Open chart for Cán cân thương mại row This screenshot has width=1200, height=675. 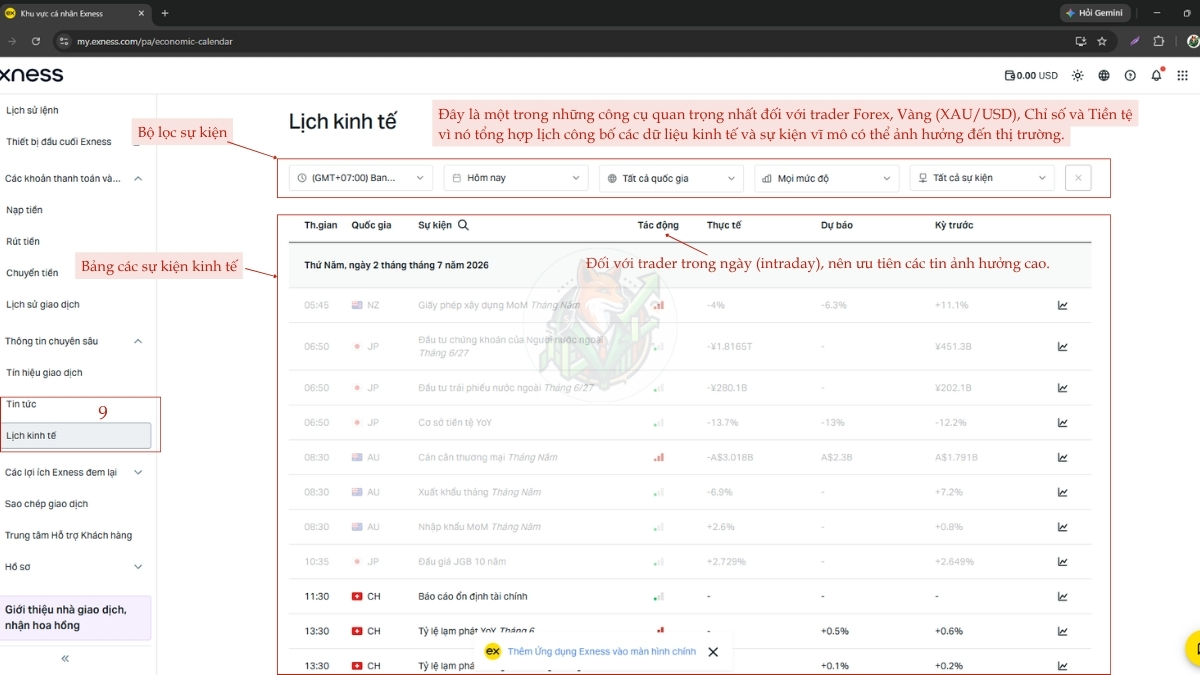(1063, 457)
